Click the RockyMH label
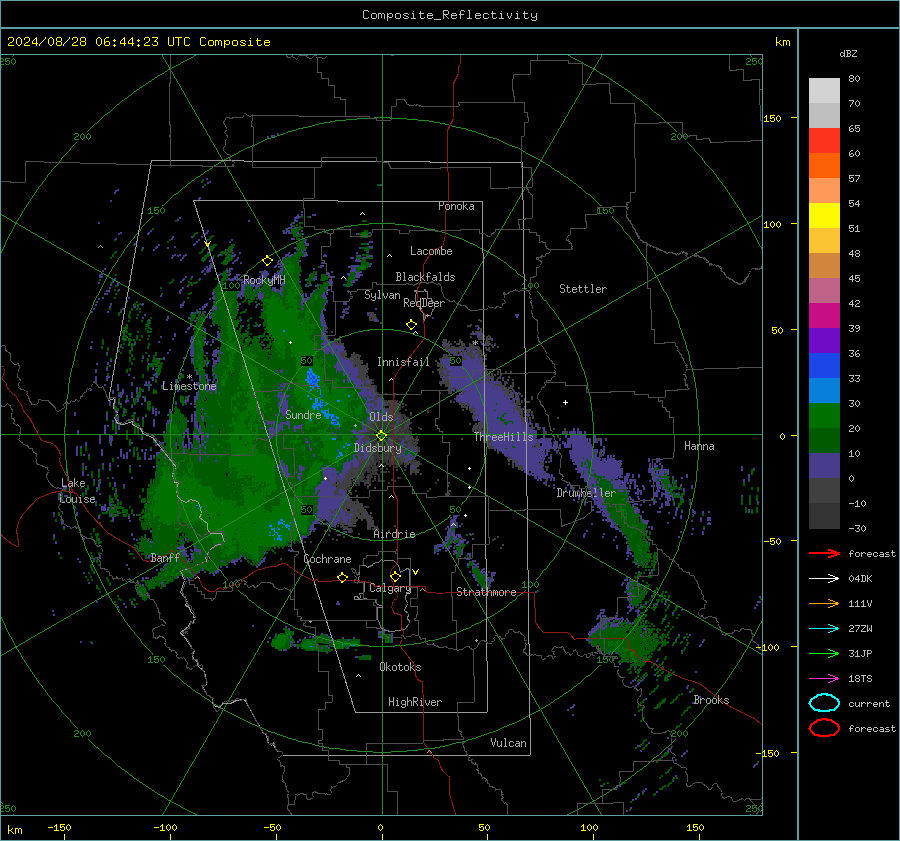 point(264,280)
